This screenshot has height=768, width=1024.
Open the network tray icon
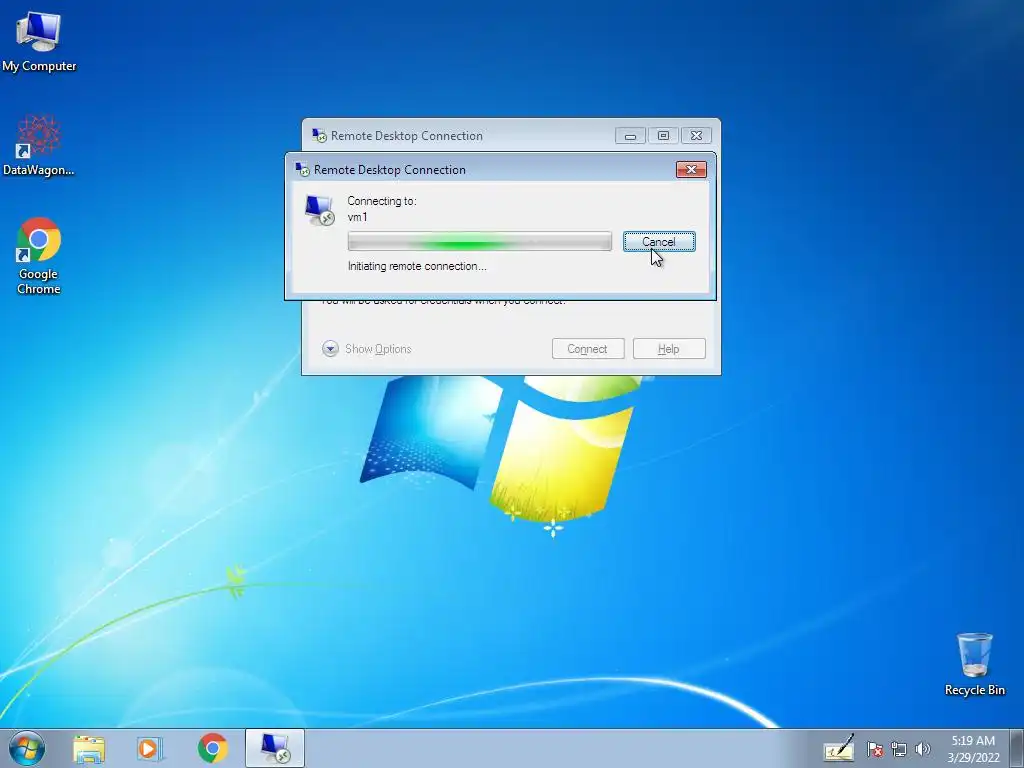[x=899, y=749]
